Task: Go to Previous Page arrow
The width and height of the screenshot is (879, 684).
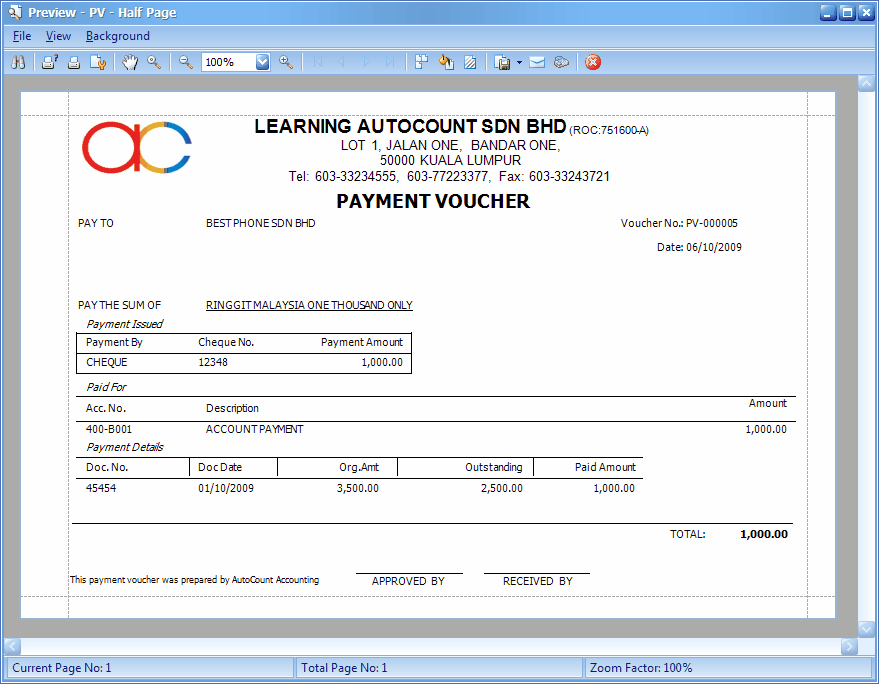Action: click(341, 62)
